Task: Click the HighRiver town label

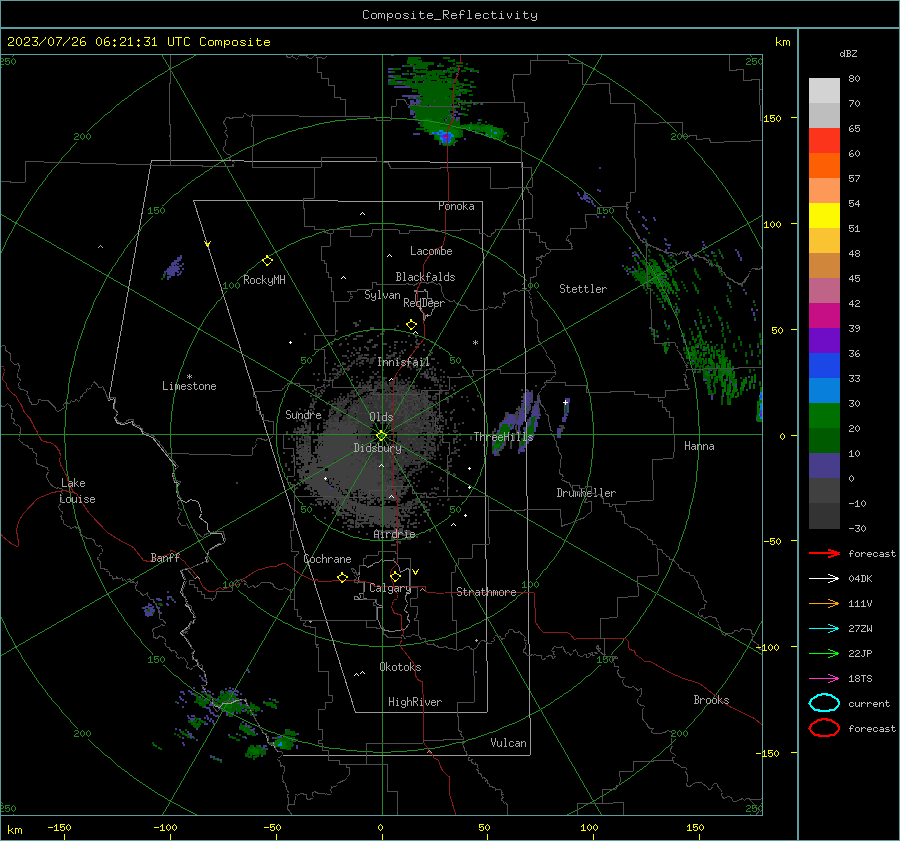Action: click(x=415, y=702)
